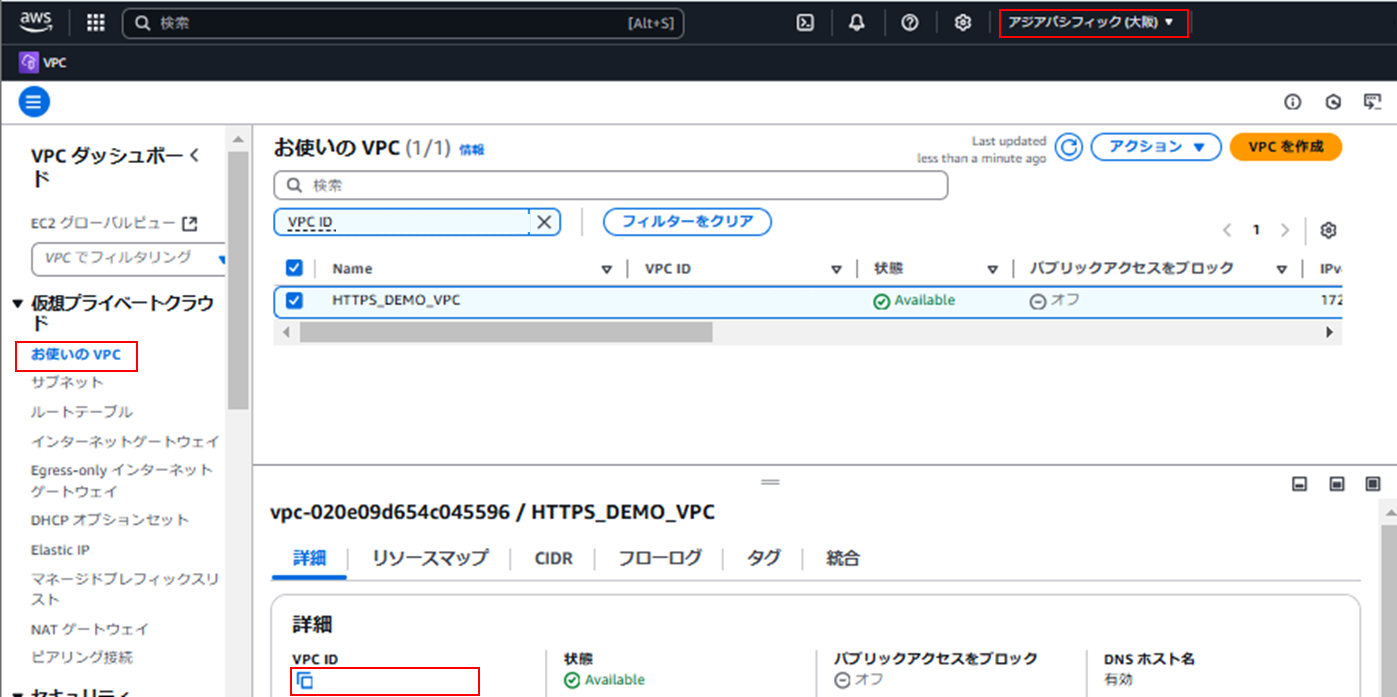Screen dimensions: 1397x697
Task: Go to previous page arrow
Action: point(1227,231)
